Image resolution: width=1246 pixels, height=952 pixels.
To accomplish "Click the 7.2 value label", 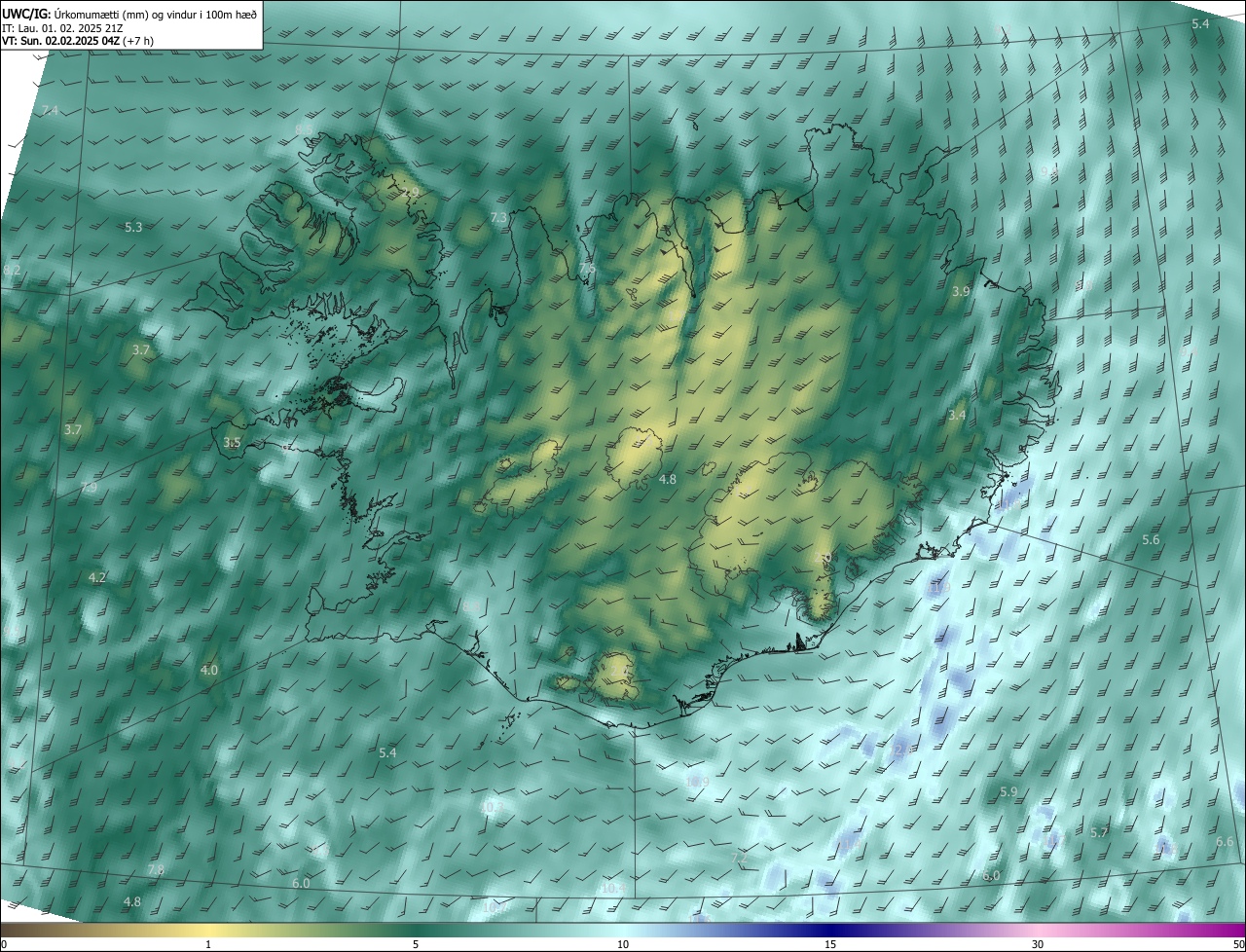I will pos(740,858).
